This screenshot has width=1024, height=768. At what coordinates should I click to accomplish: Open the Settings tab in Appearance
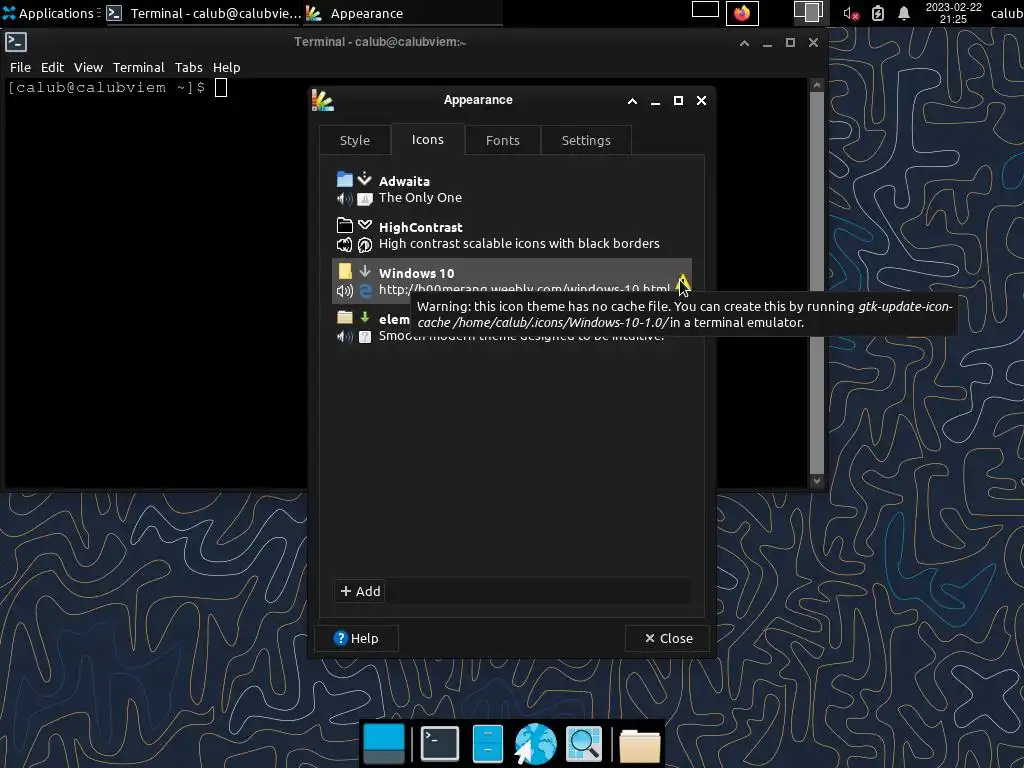pos(586,140)
